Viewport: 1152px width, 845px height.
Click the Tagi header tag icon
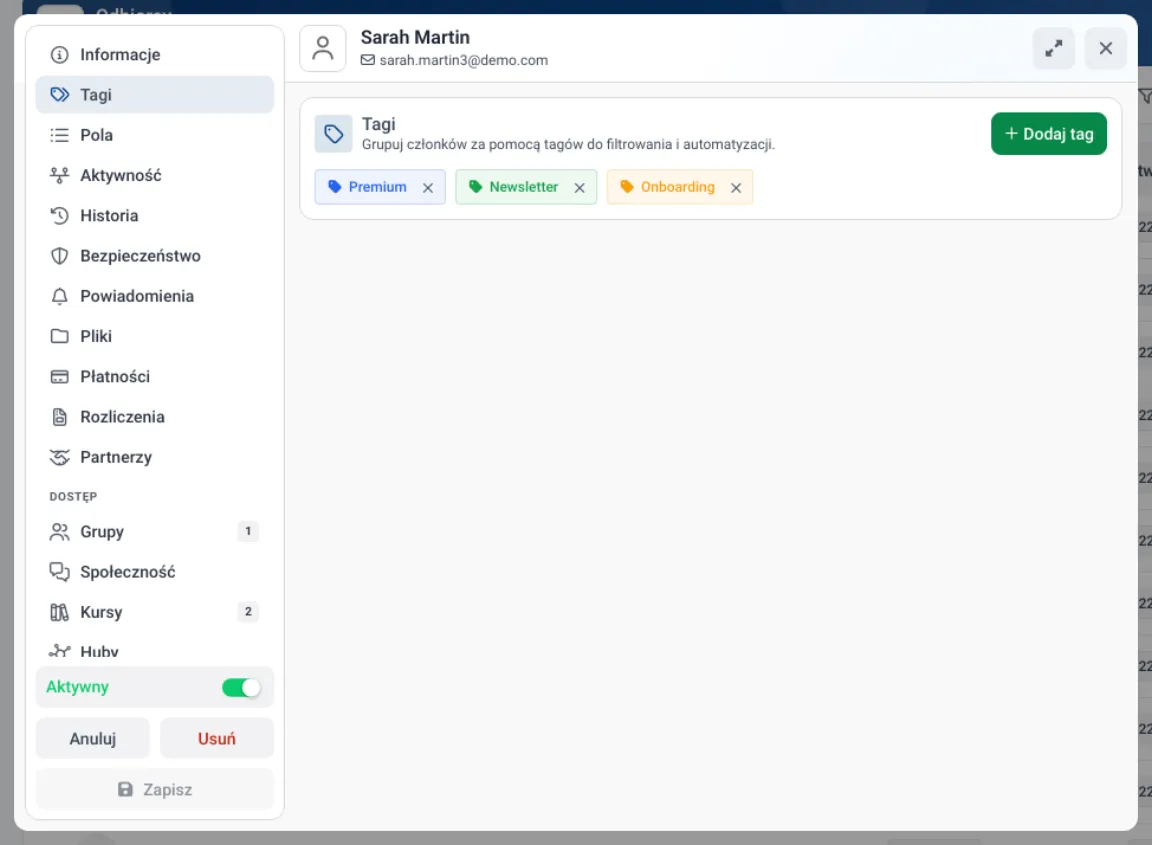(x=334, y=134)
